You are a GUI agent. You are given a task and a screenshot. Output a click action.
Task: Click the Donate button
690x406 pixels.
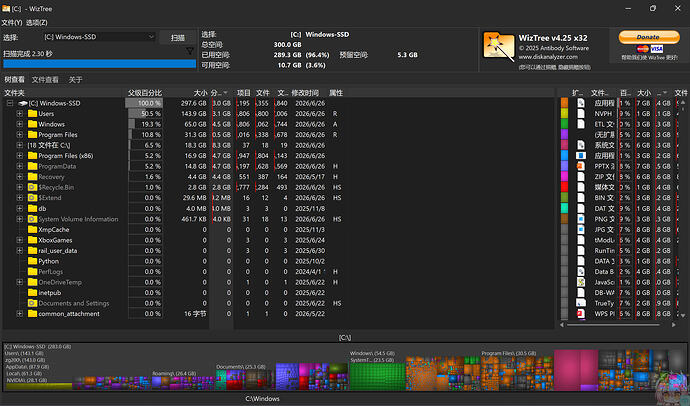[x=649, y=37]
